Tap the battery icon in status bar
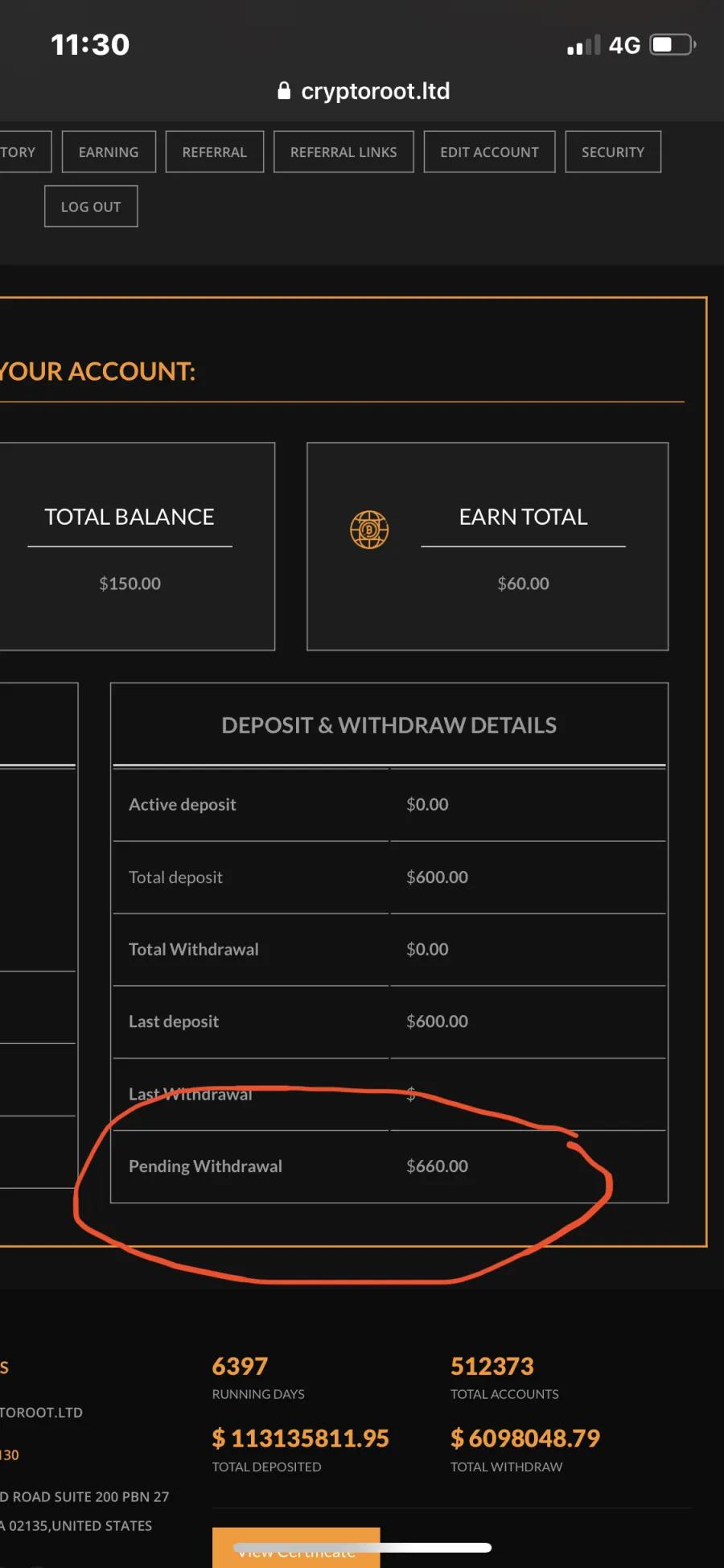This screenshot has width=724, height=1568. pos(673,44)
